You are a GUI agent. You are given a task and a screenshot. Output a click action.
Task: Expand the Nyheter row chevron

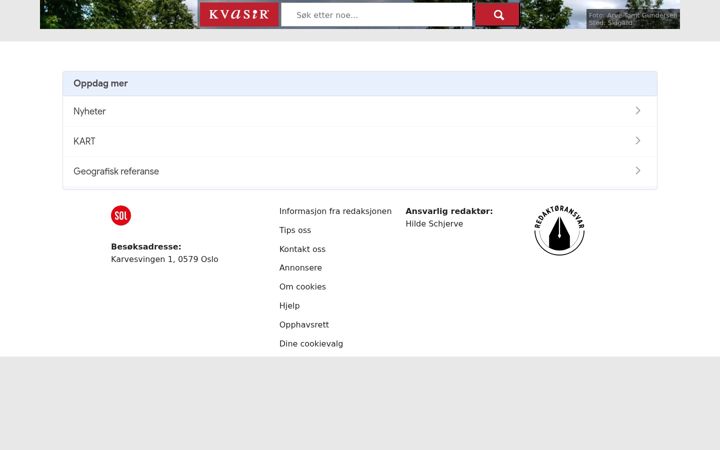[638, 111]
